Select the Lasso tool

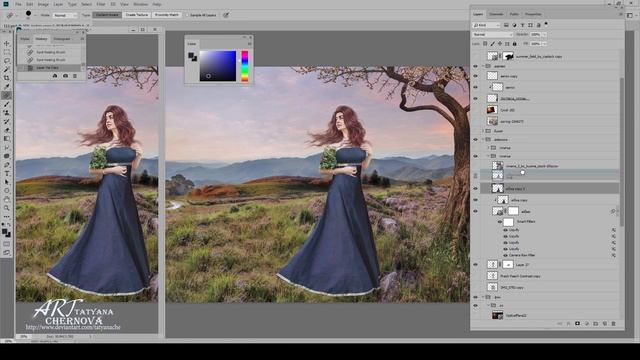pyautogui.click(x=7, y=61)
